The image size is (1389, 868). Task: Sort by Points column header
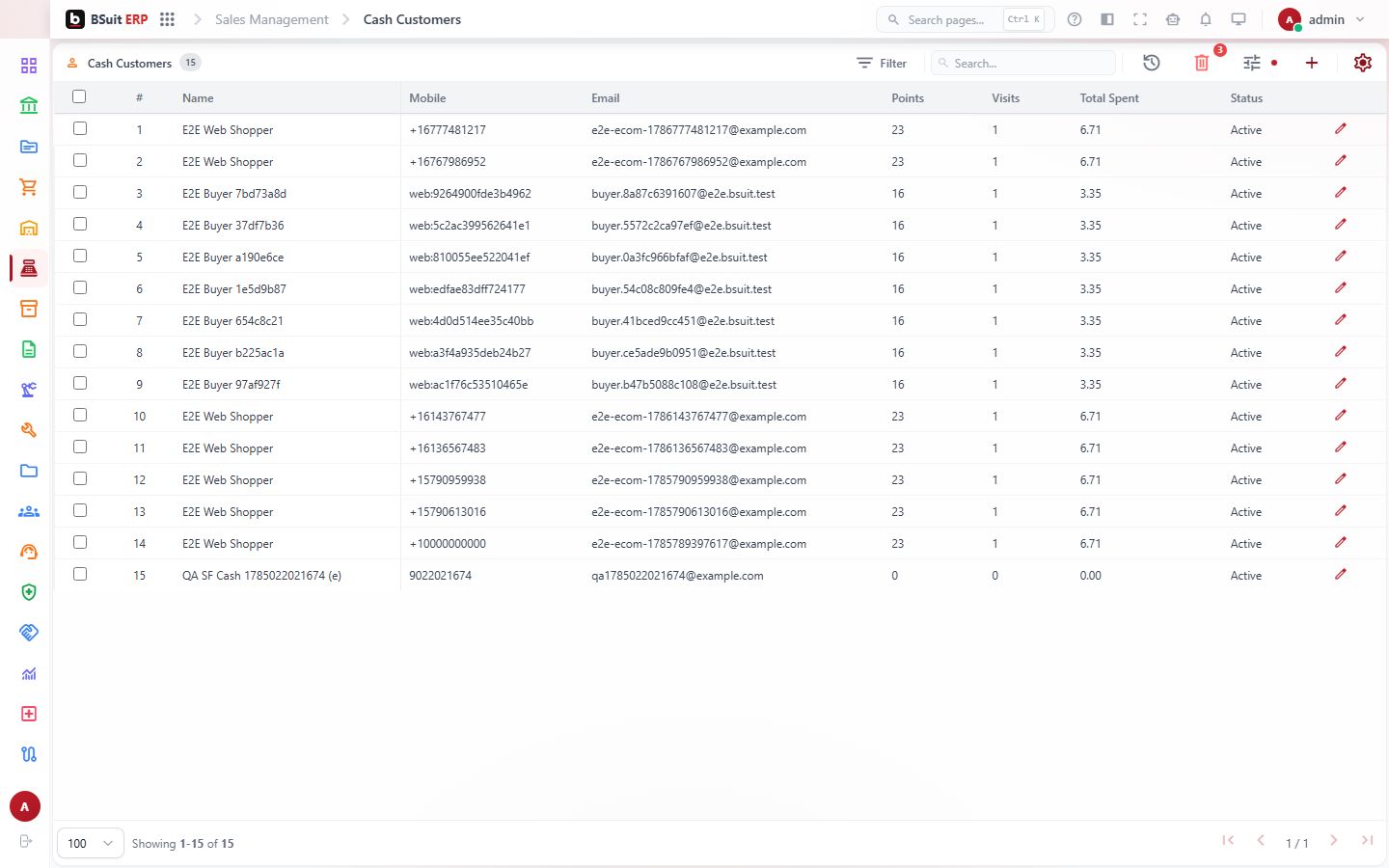click(x=908, y=98)
